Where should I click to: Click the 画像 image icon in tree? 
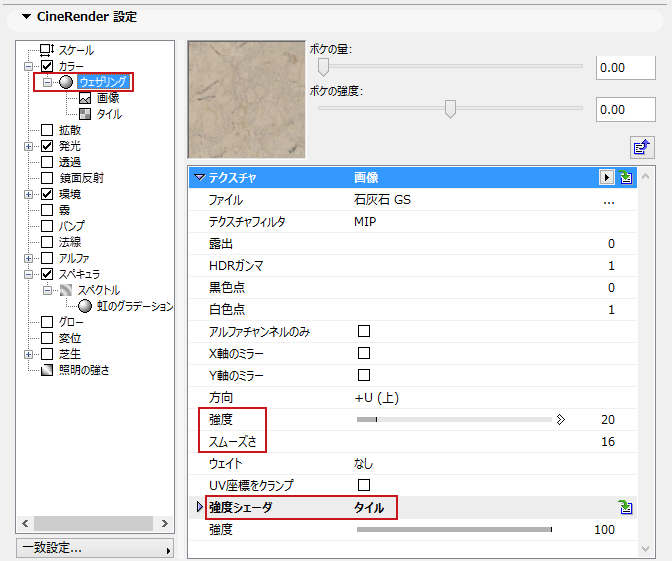(x=85, y=99)
